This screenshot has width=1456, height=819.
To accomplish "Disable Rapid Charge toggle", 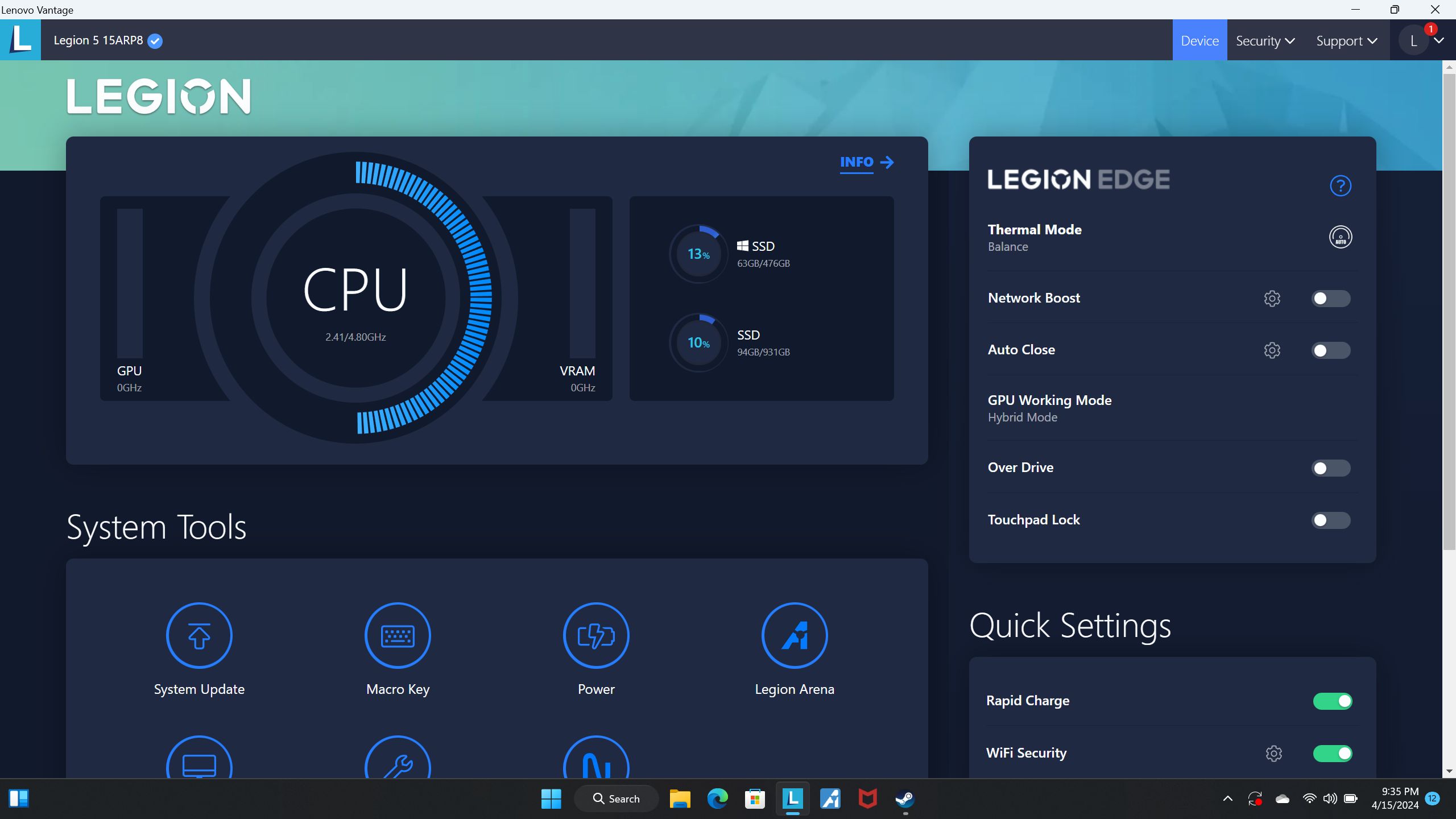I will click(x=1332, y=701).
